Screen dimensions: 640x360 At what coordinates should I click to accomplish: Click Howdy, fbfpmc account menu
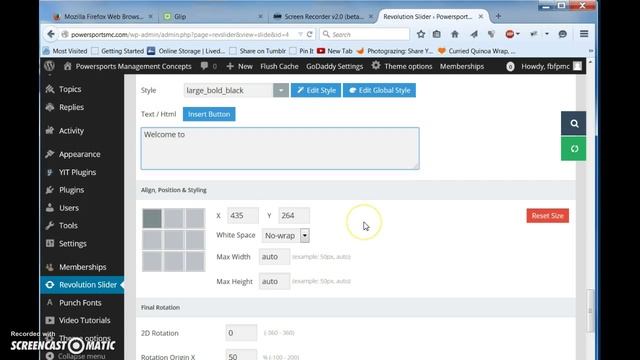[551, 66]
